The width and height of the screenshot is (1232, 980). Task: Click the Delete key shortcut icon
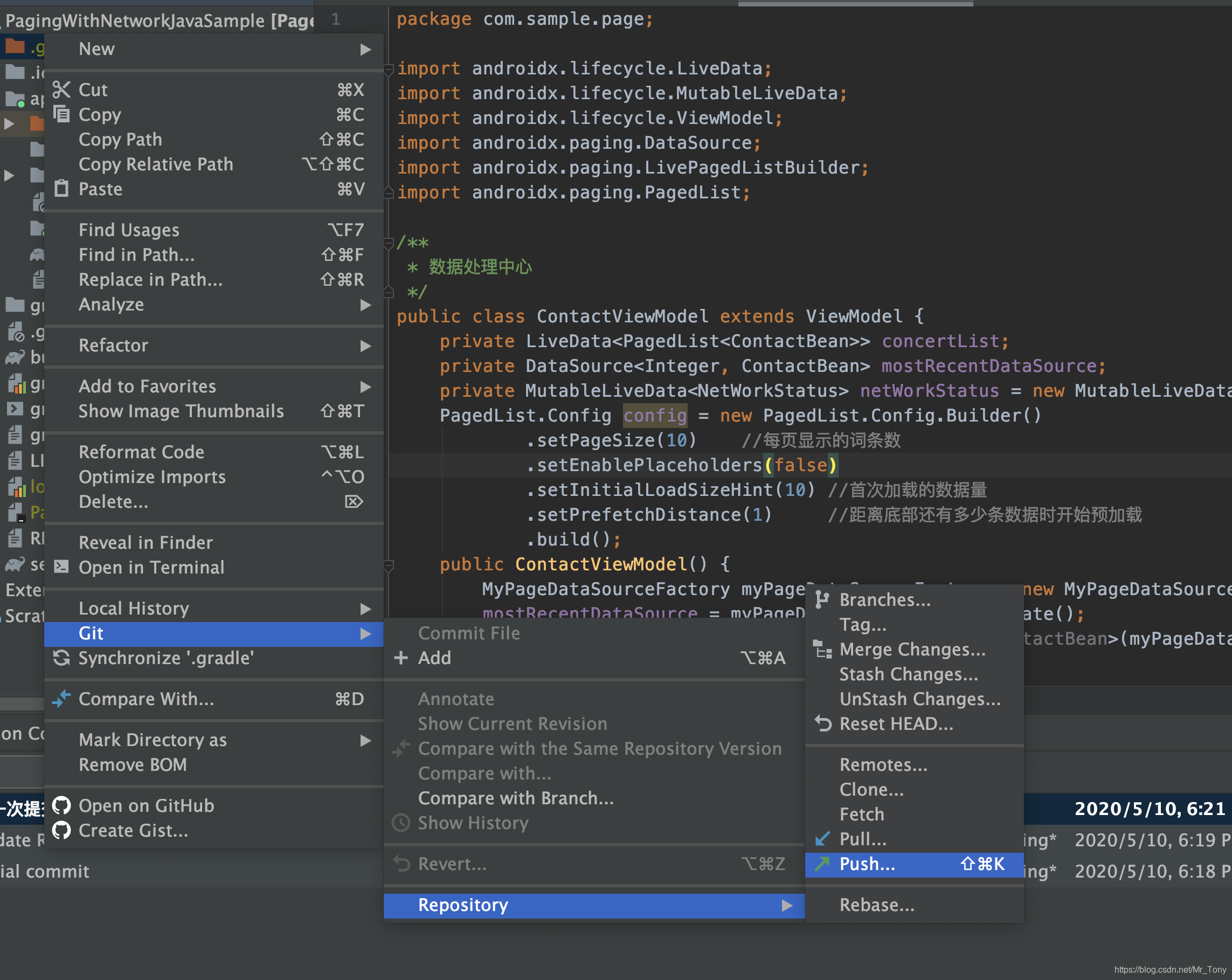(354, 502)
